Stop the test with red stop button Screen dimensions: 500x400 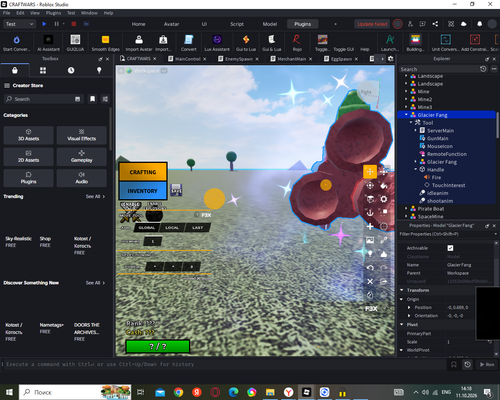[74, 24]
